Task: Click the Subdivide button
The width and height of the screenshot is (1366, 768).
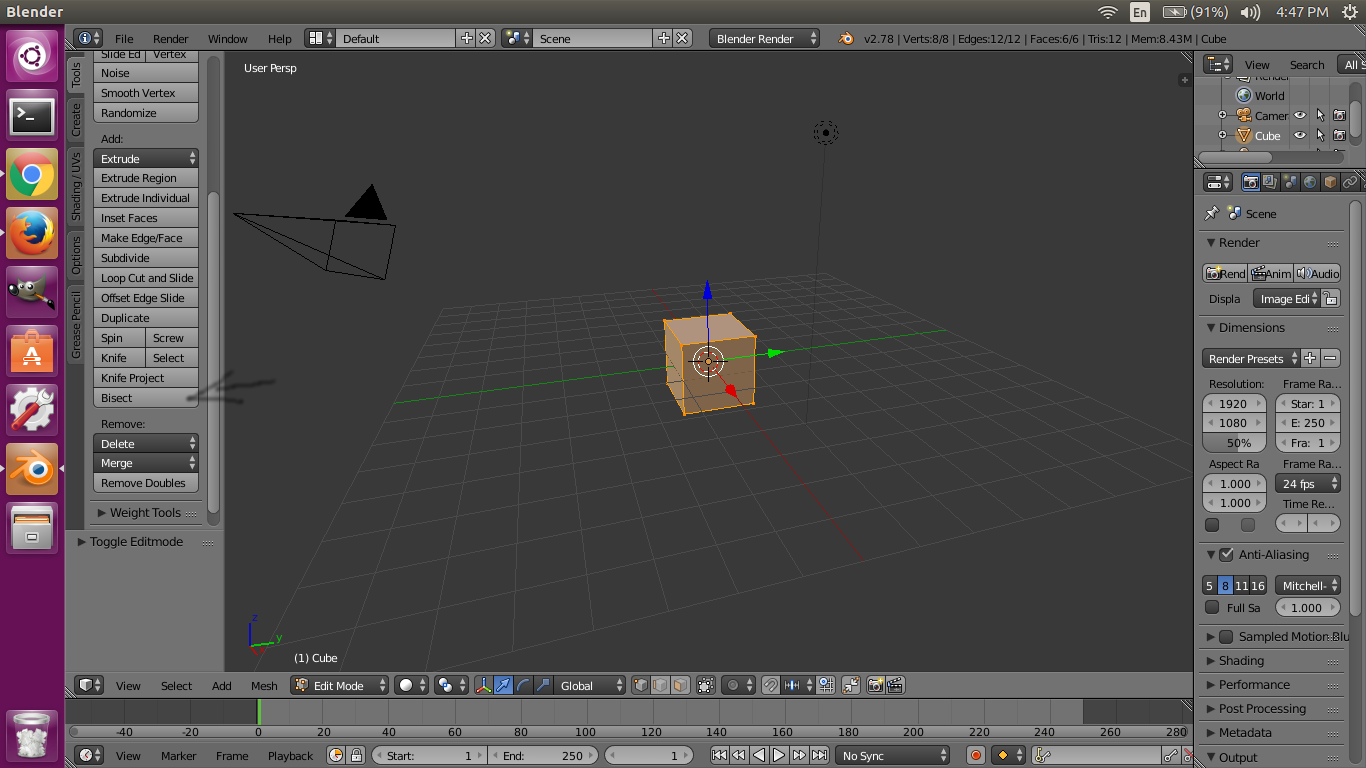Action: (x=146, y=258)
